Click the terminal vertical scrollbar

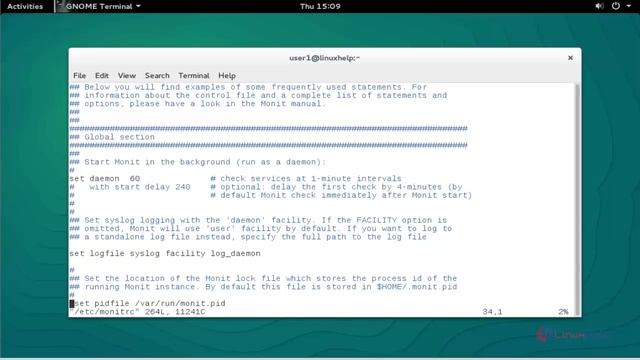pos(577,199)
